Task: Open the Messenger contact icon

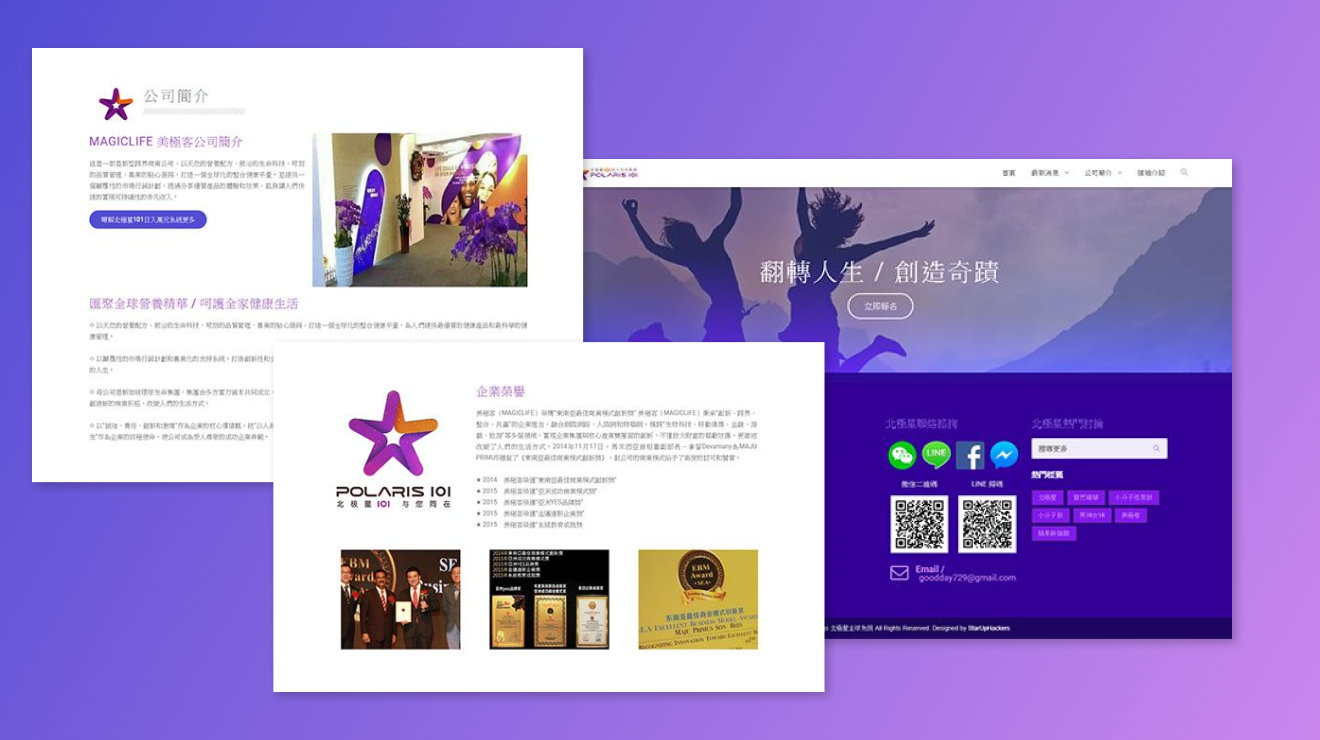Action: pyautogui.click(x=1004, y=456)
